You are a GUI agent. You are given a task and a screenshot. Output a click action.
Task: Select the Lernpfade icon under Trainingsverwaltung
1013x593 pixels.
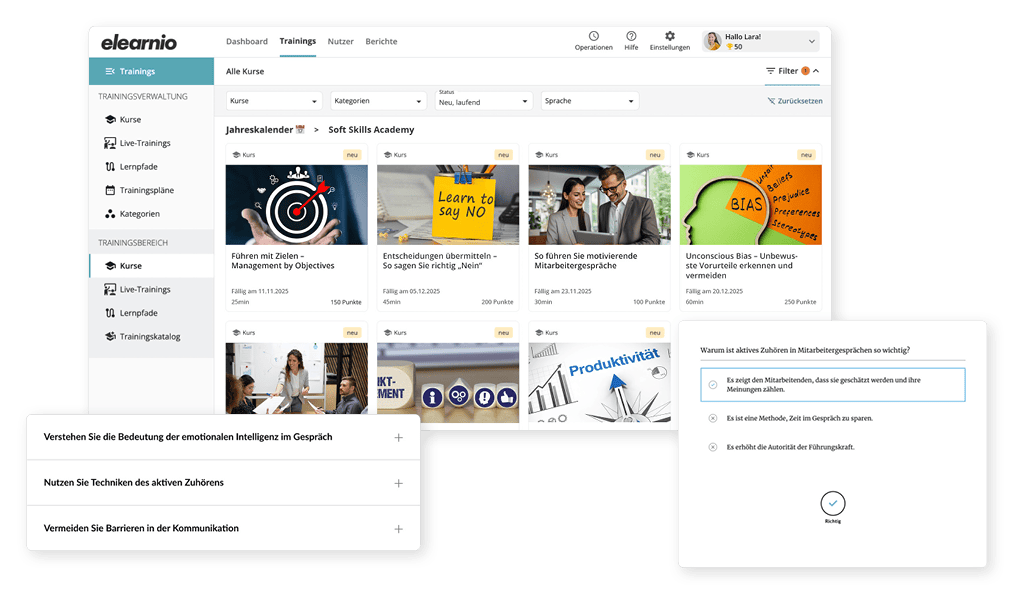coord(110,167)
